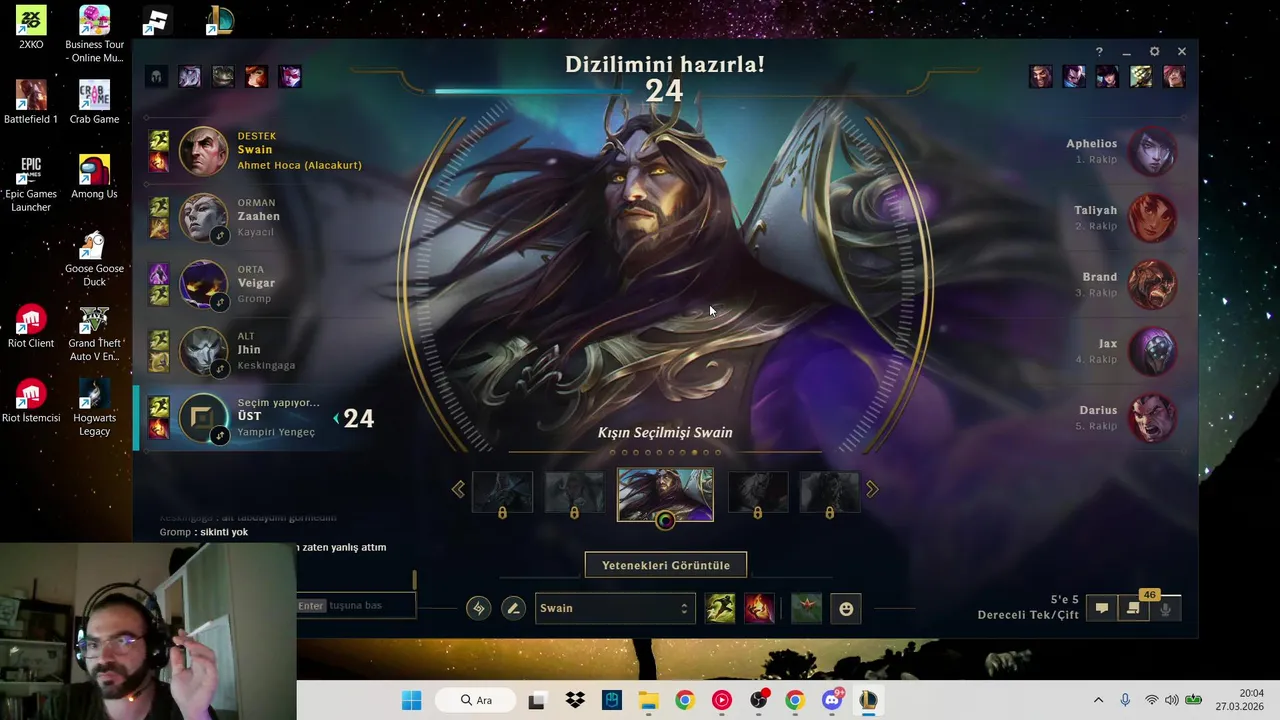
Task: Open the Wi-Fi network tray icon
Action: point(1151,700)
